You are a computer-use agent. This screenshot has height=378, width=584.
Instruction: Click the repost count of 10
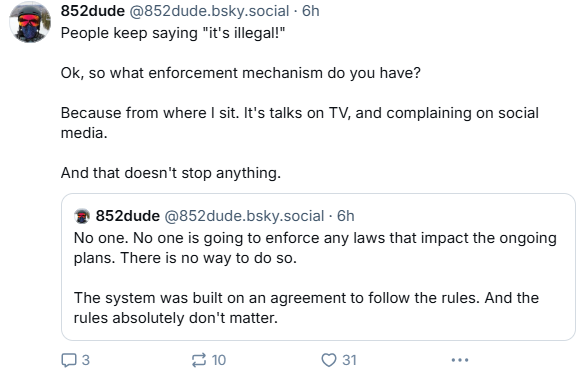219,360
